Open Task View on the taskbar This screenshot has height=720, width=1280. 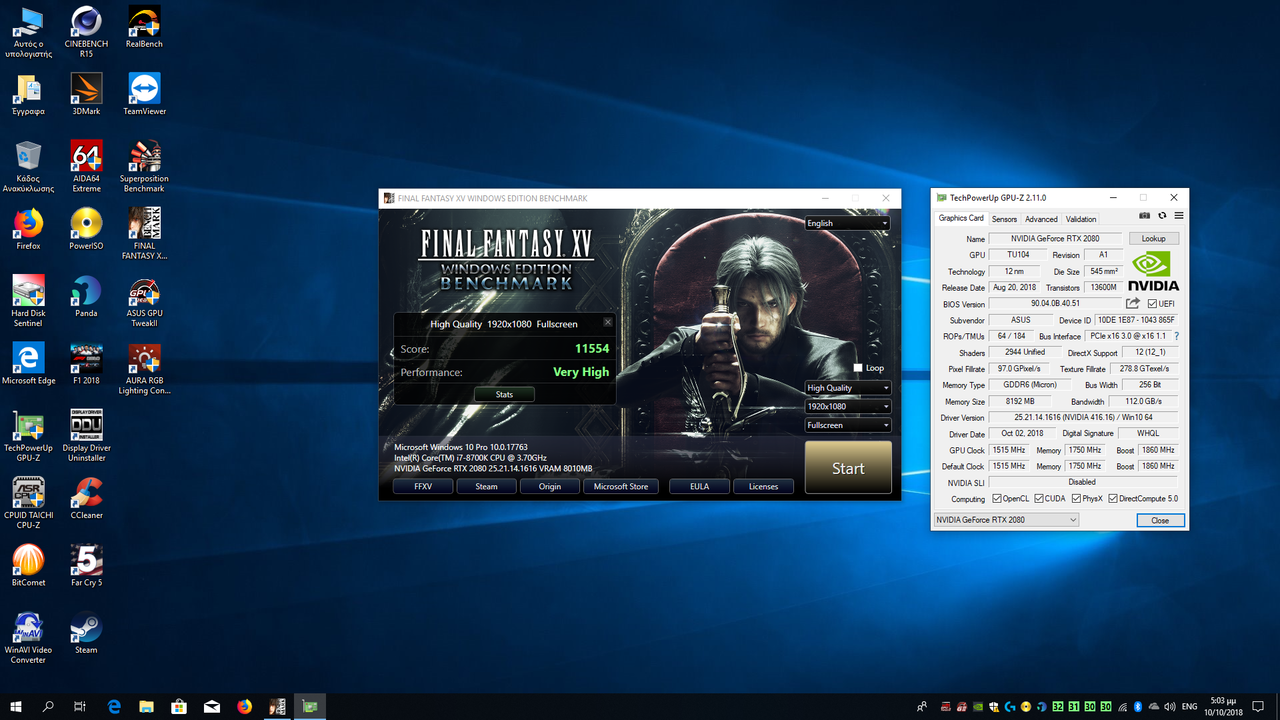(80, 706)
